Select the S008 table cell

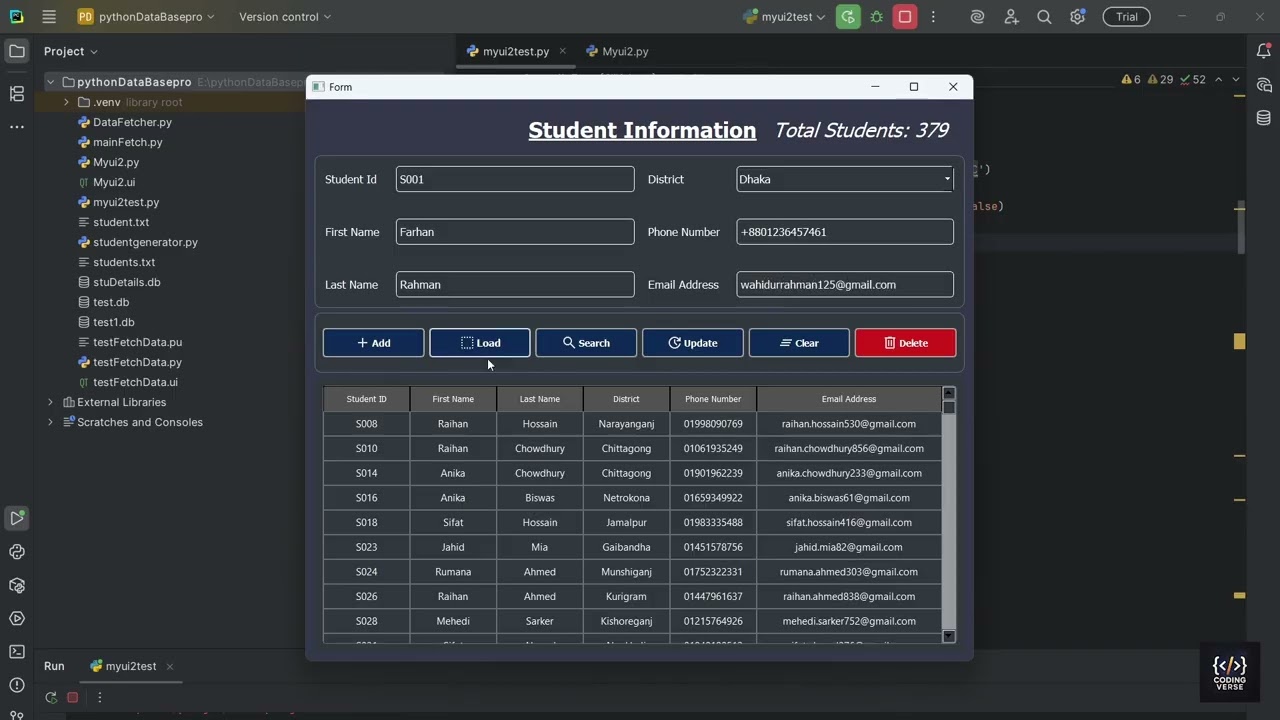click(366, 424)
